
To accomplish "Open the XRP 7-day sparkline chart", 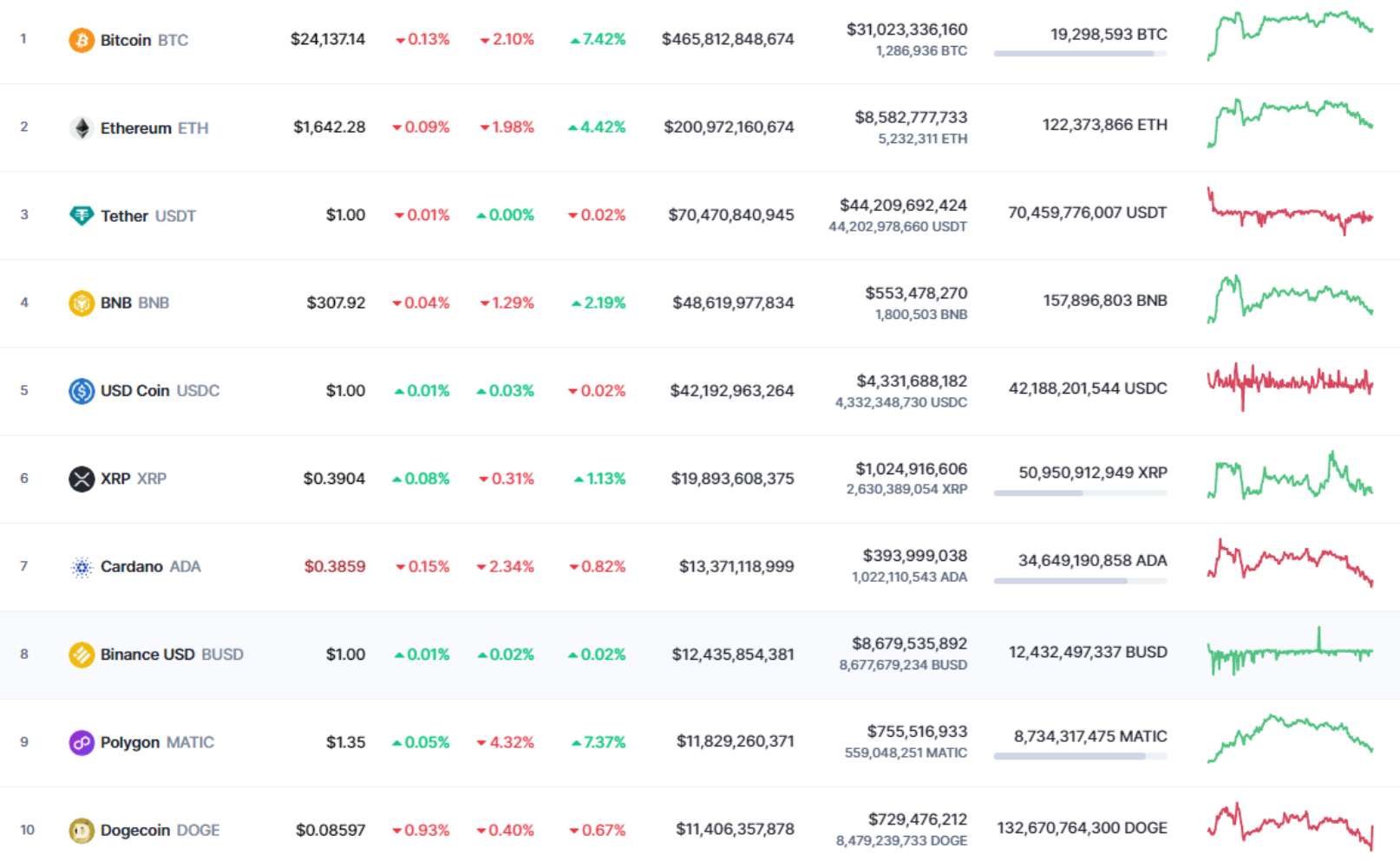I will click(1290, 475).
